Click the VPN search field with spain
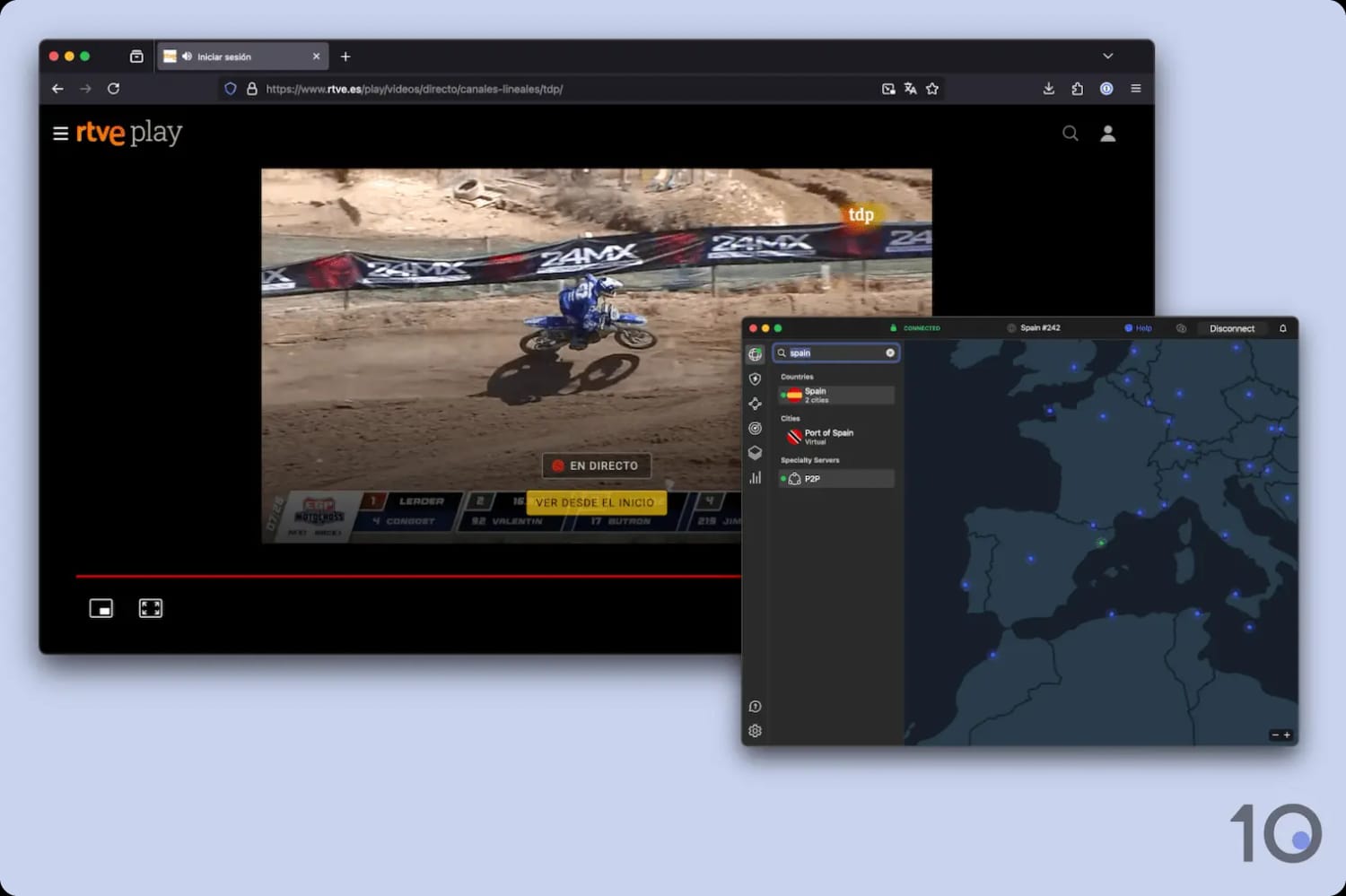 836,353
